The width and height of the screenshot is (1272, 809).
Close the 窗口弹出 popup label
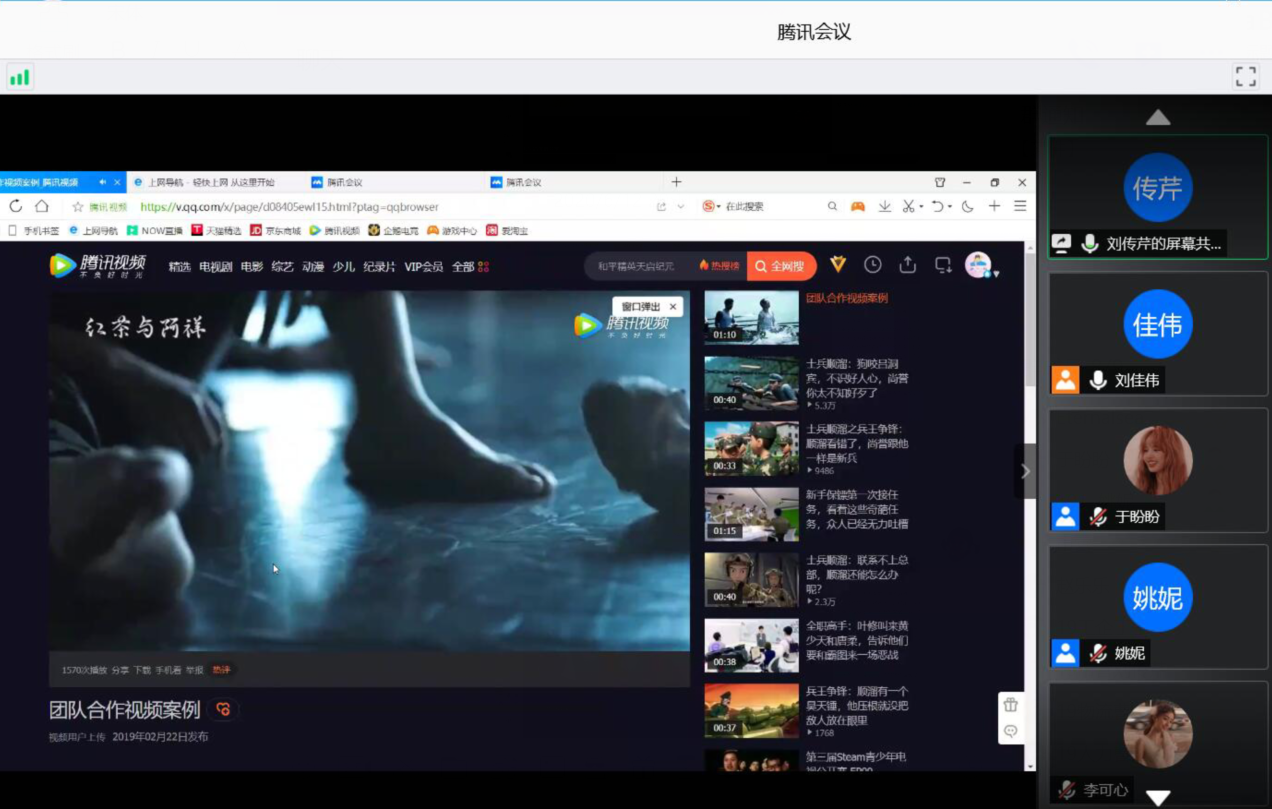click(673, 307)
